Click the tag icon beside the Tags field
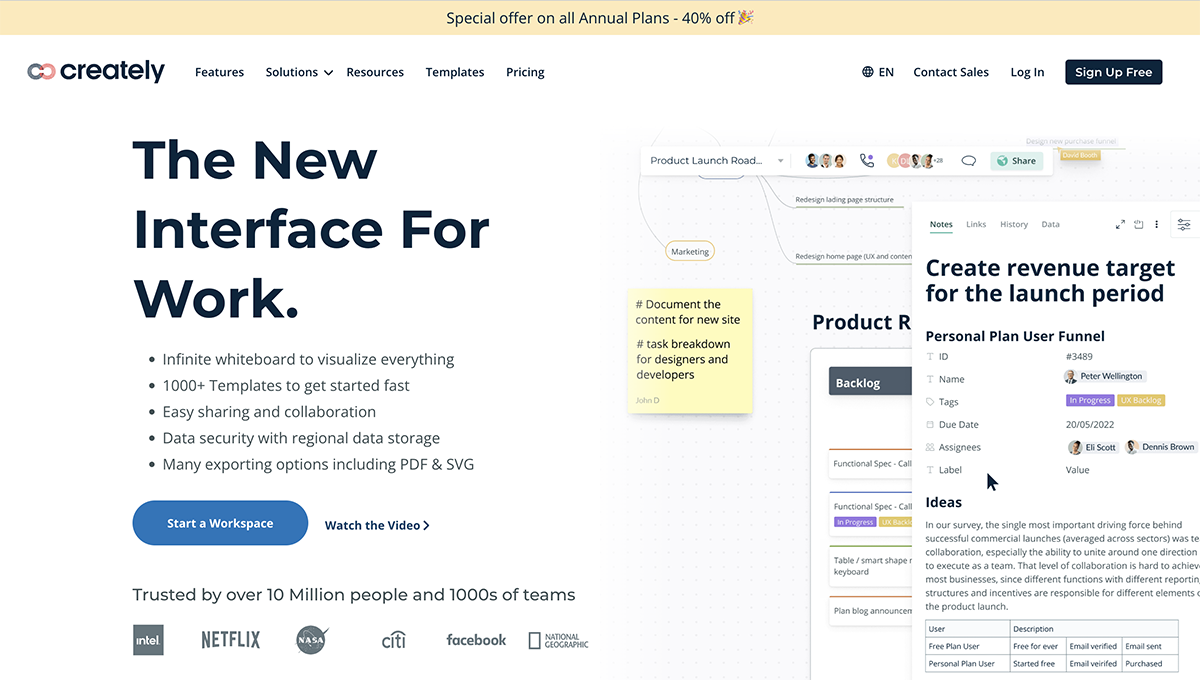This screenshot has height=680, width=1200. [x=930, y=401]
